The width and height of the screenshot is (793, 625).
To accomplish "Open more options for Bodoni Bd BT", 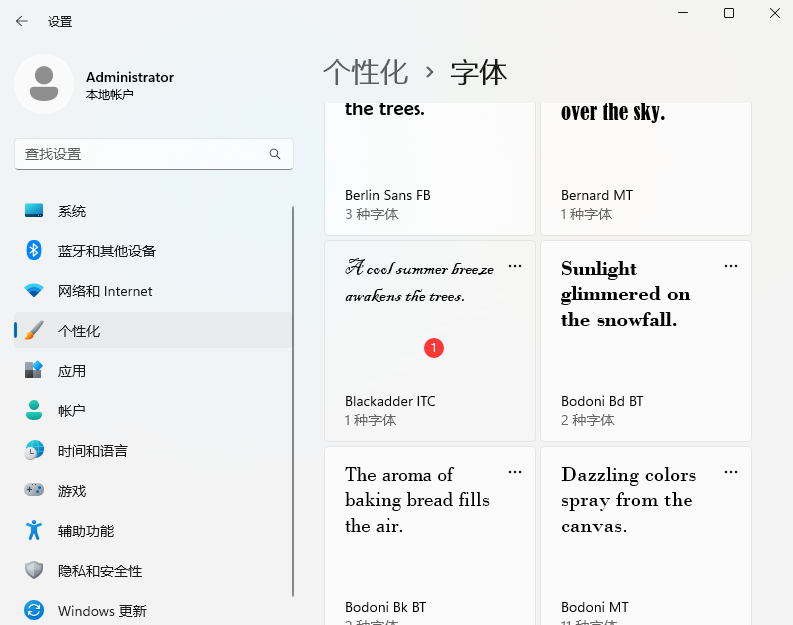I will (x=731, y=266).
